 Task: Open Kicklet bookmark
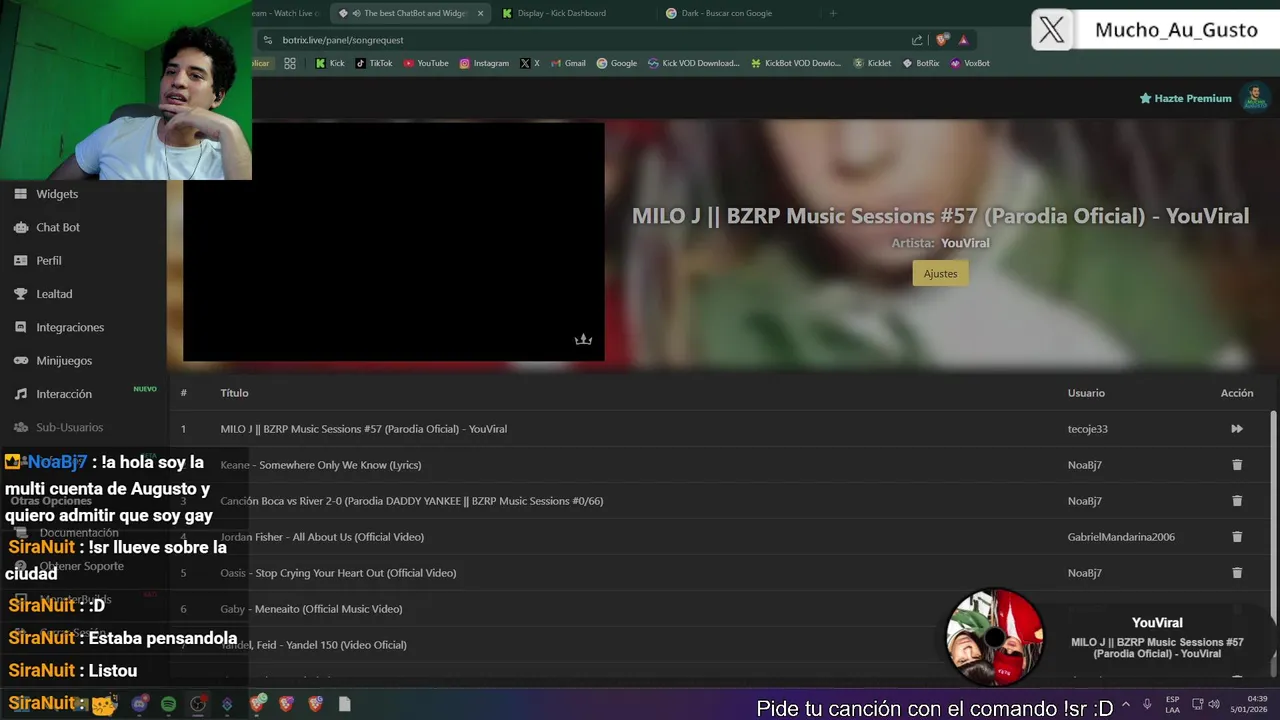point(872,63)
